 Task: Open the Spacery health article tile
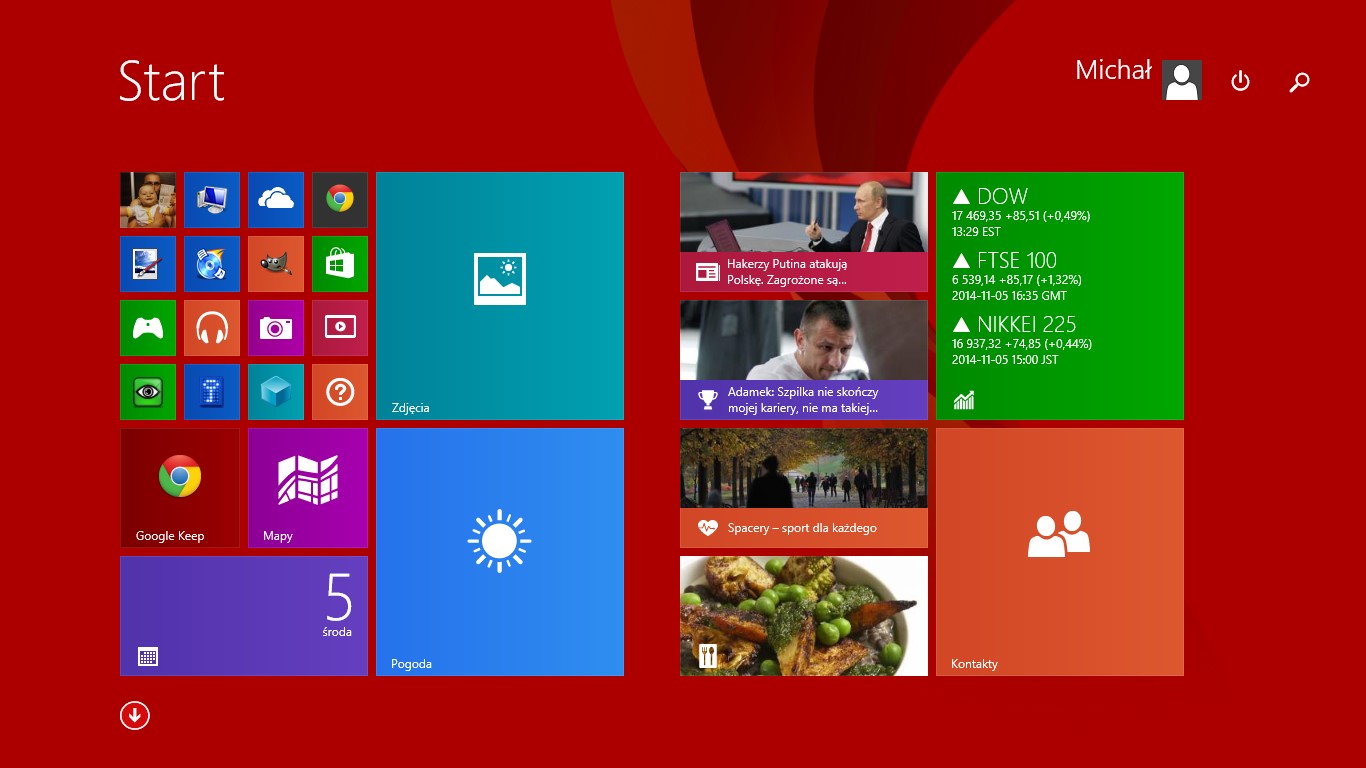(x=804, y=488)
